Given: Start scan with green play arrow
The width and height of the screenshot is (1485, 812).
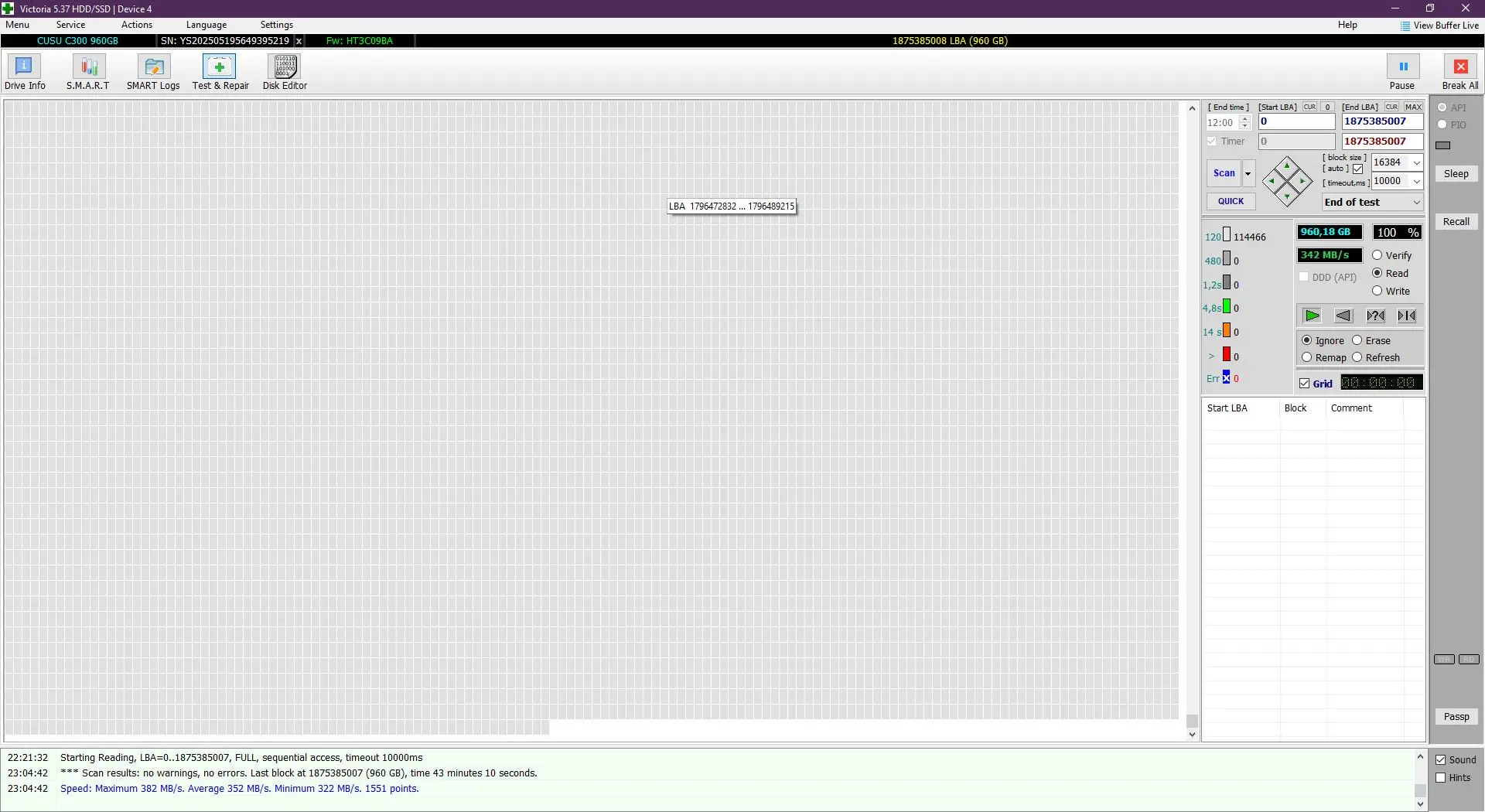Looking at the screenshot, I should (1312, 316).
